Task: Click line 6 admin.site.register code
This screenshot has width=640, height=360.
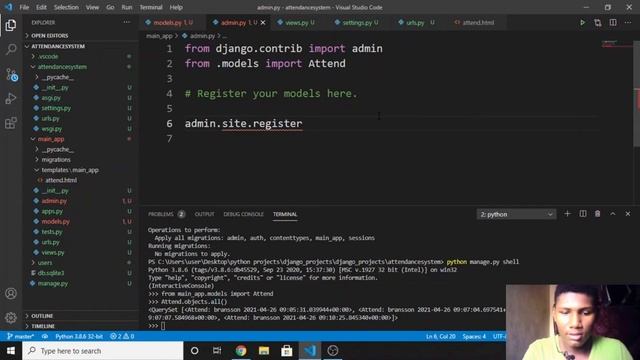Action: pyautogui.click(x=244, y=123)
